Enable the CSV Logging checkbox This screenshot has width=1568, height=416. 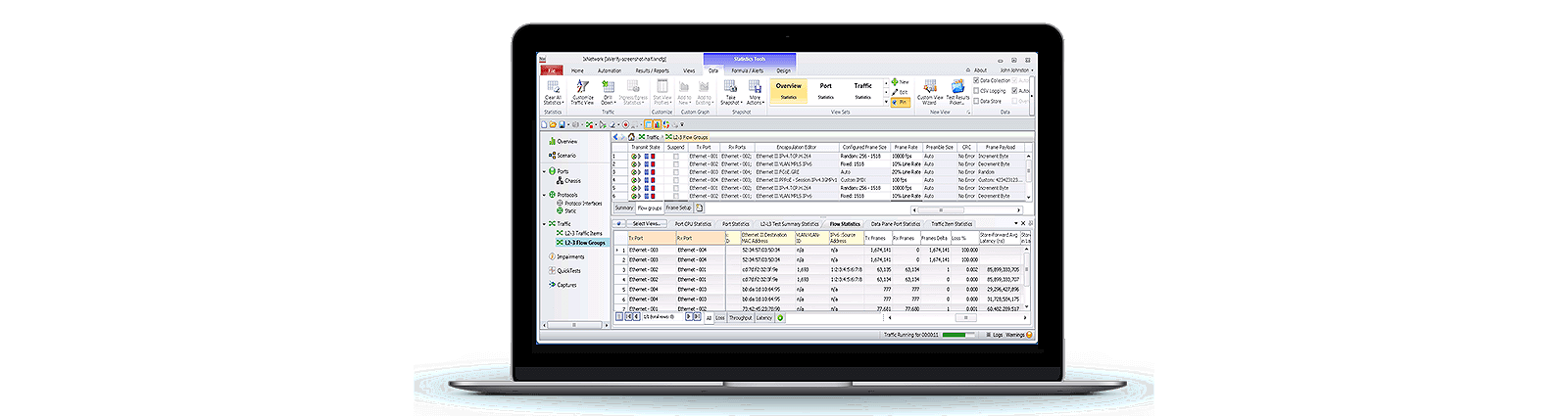pos(977,91)
